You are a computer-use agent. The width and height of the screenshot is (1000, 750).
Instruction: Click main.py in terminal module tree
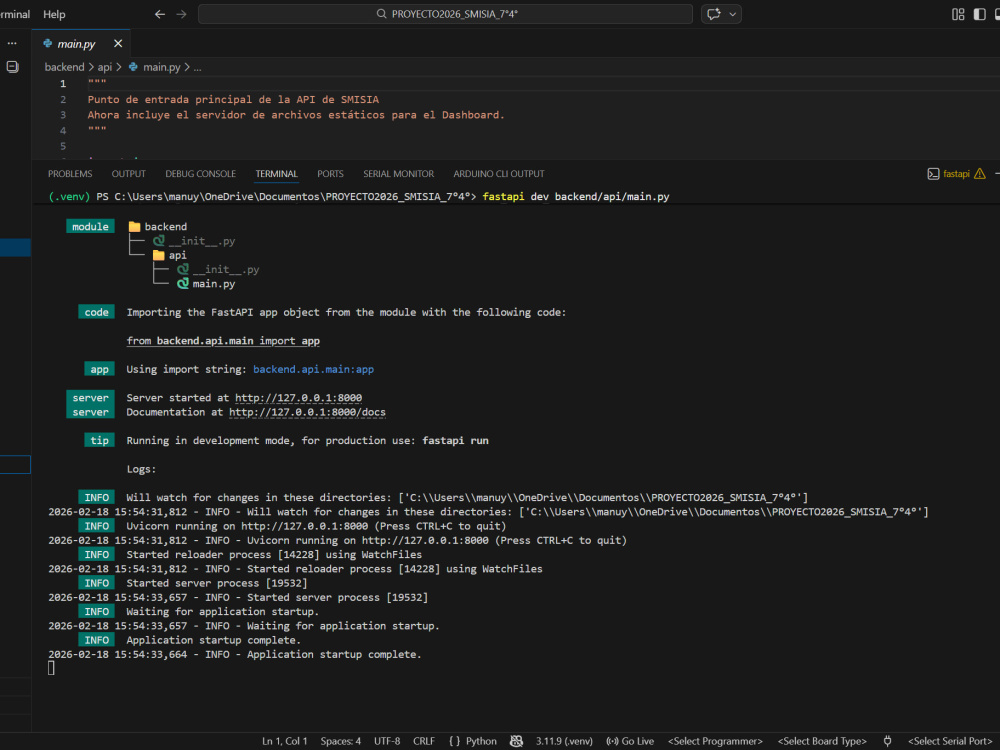[207, 284]
